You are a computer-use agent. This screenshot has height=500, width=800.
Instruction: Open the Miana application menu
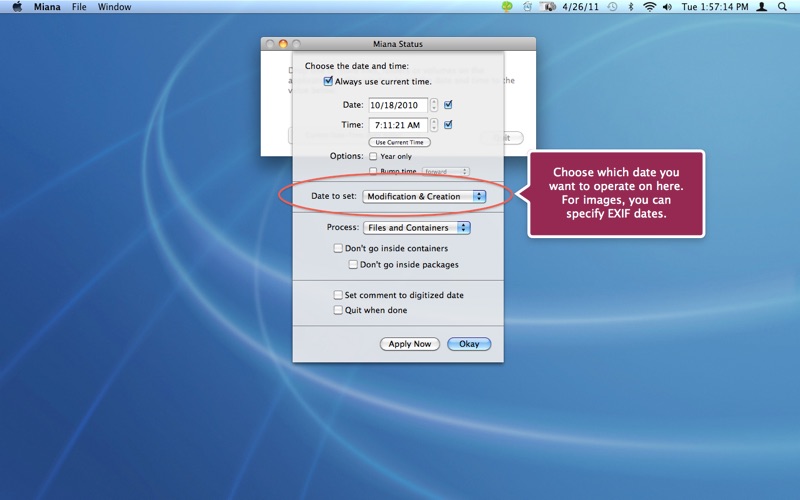[x=47, y=7]
